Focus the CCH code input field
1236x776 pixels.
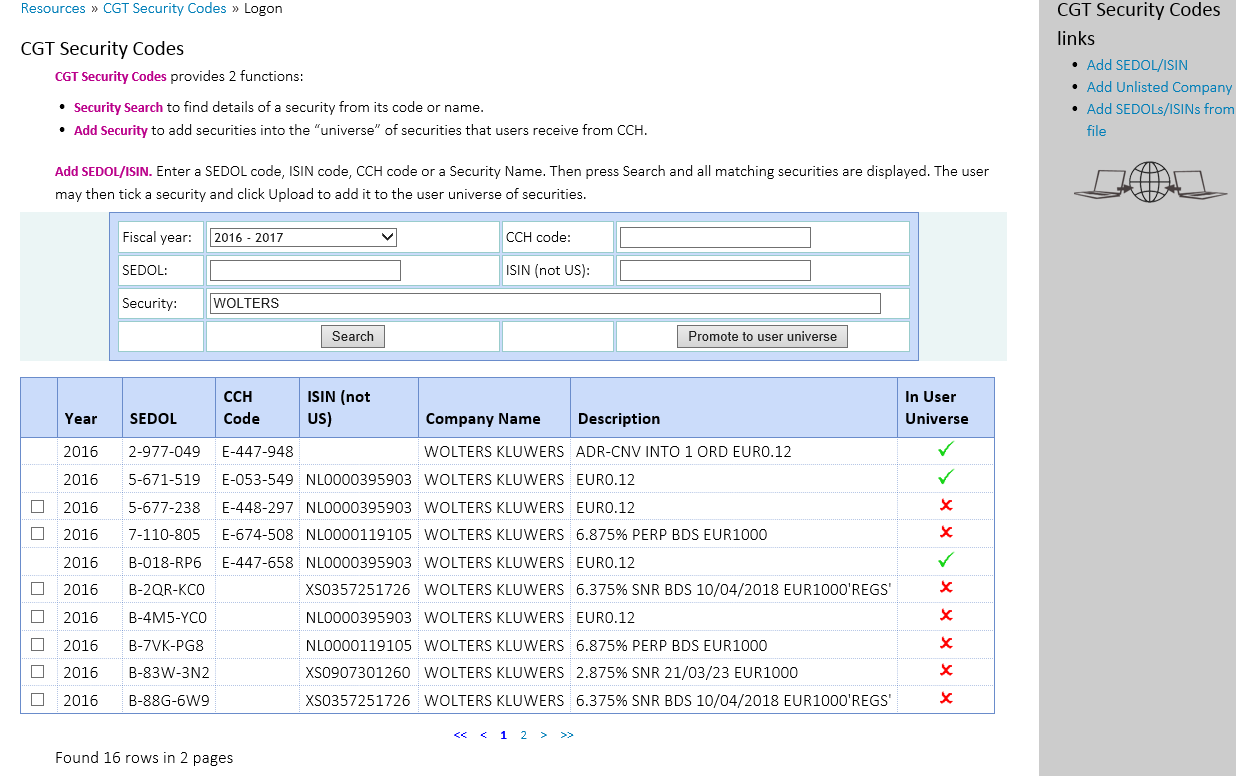715,237
